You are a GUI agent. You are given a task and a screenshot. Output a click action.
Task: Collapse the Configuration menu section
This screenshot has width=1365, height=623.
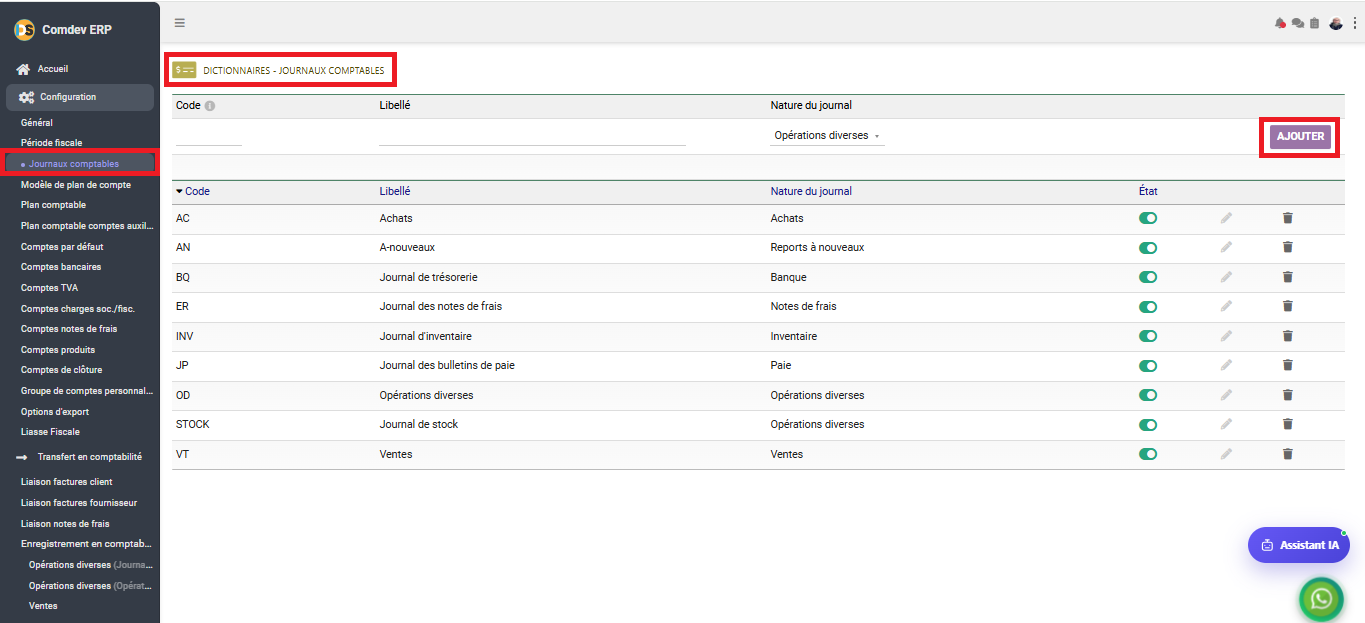coord(80,97)
